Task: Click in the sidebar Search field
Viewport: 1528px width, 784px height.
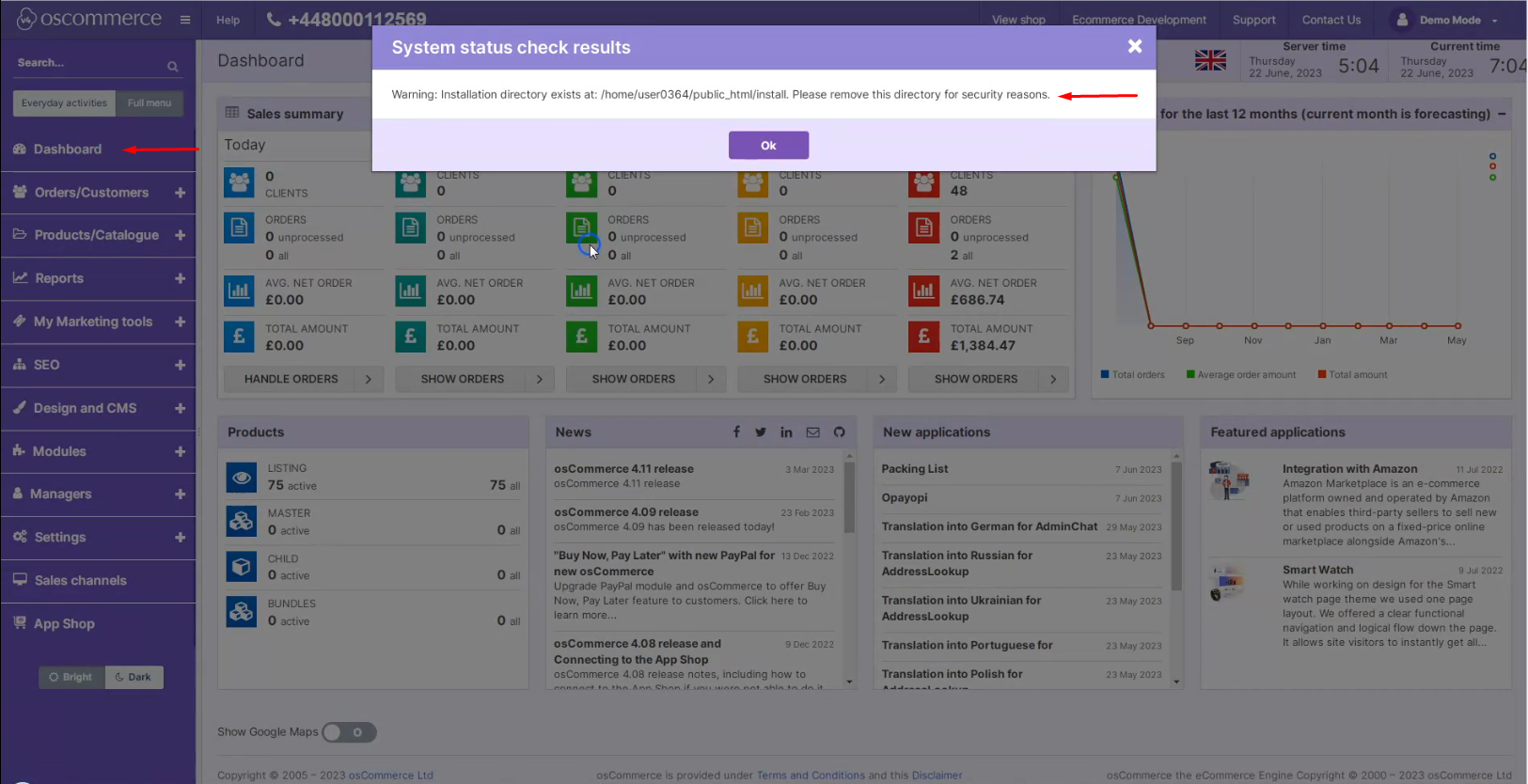Action: 85,63
